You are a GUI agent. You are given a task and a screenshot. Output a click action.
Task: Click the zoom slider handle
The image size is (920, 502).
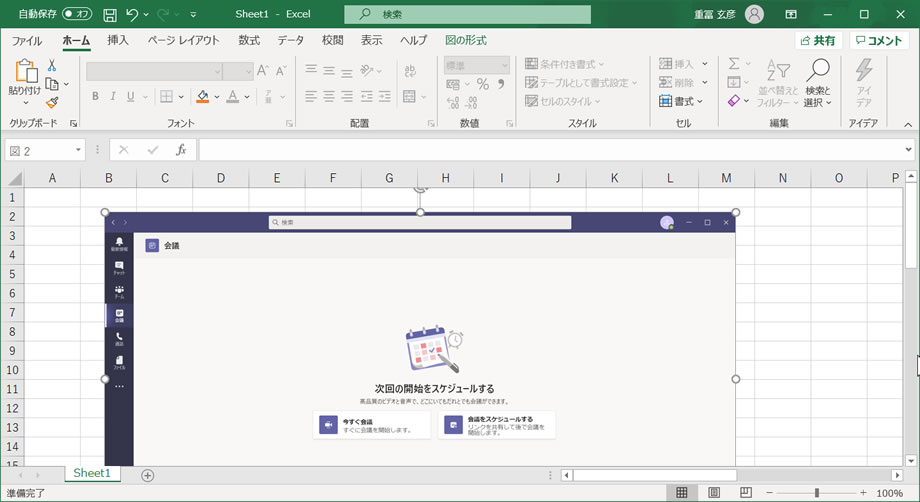[x=816, y=493]
